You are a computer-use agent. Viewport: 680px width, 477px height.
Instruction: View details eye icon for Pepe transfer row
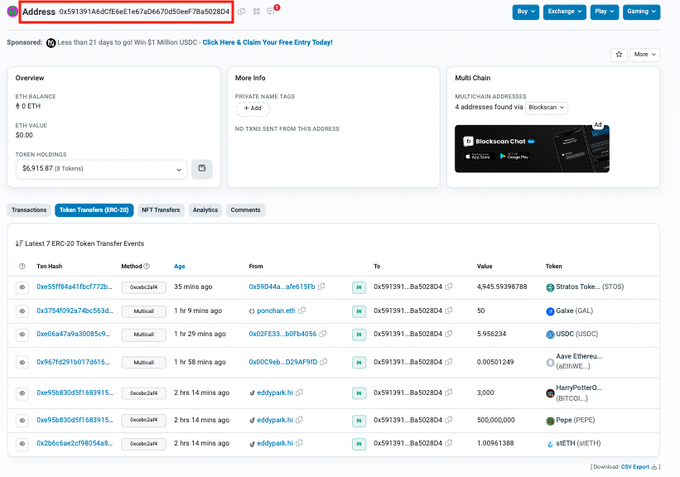pos(22,420)
